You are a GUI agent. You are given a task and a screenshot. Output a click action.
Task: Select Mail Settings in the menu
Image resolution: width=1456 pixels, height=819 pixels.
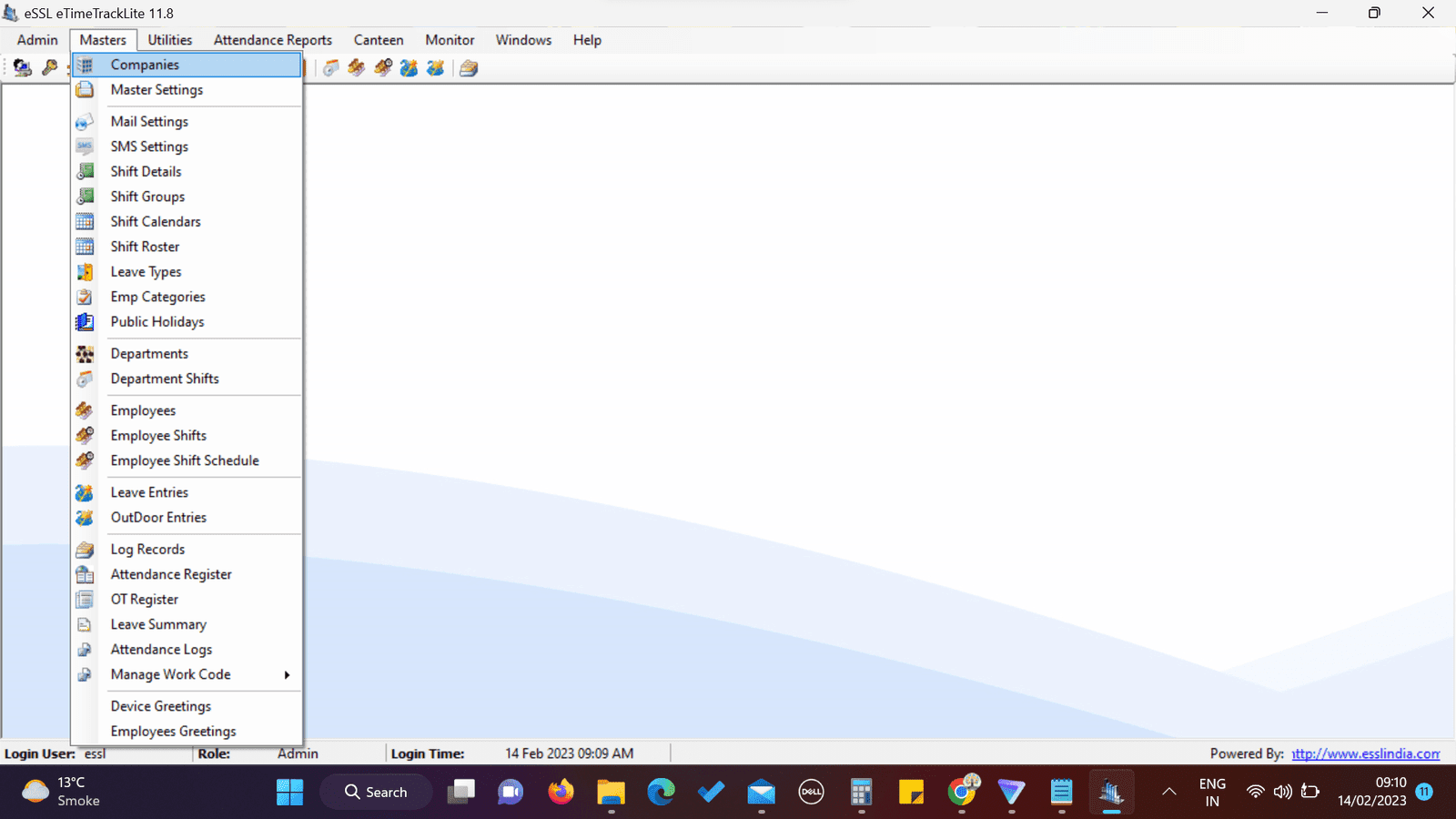click(149, 122)
